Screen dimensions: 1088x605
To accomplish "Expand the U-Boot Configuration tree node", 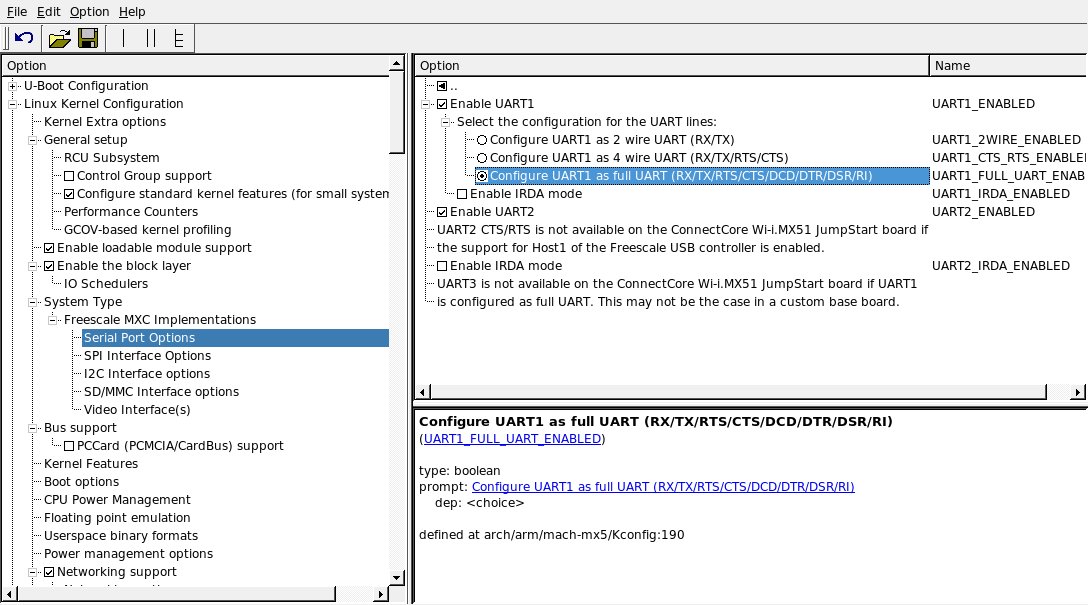I will pos(14,86).
